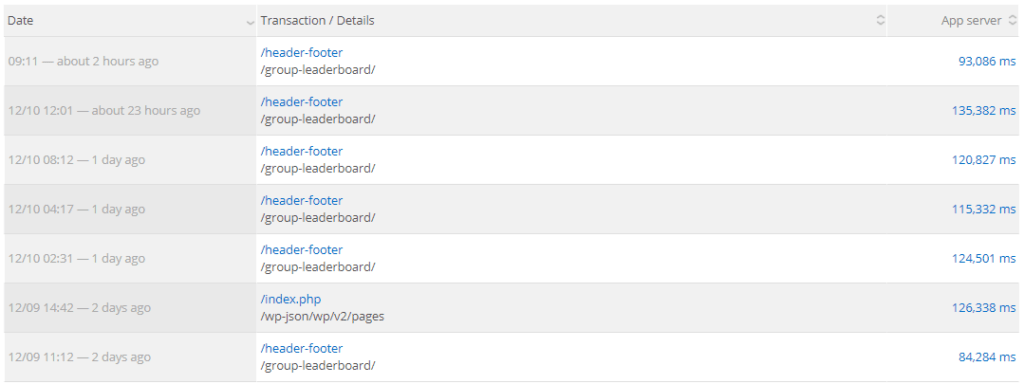The image size is (1024, 384).
Task: Open /header-footer transaction from 12/10 12:01
Action: tap(302, 102)
